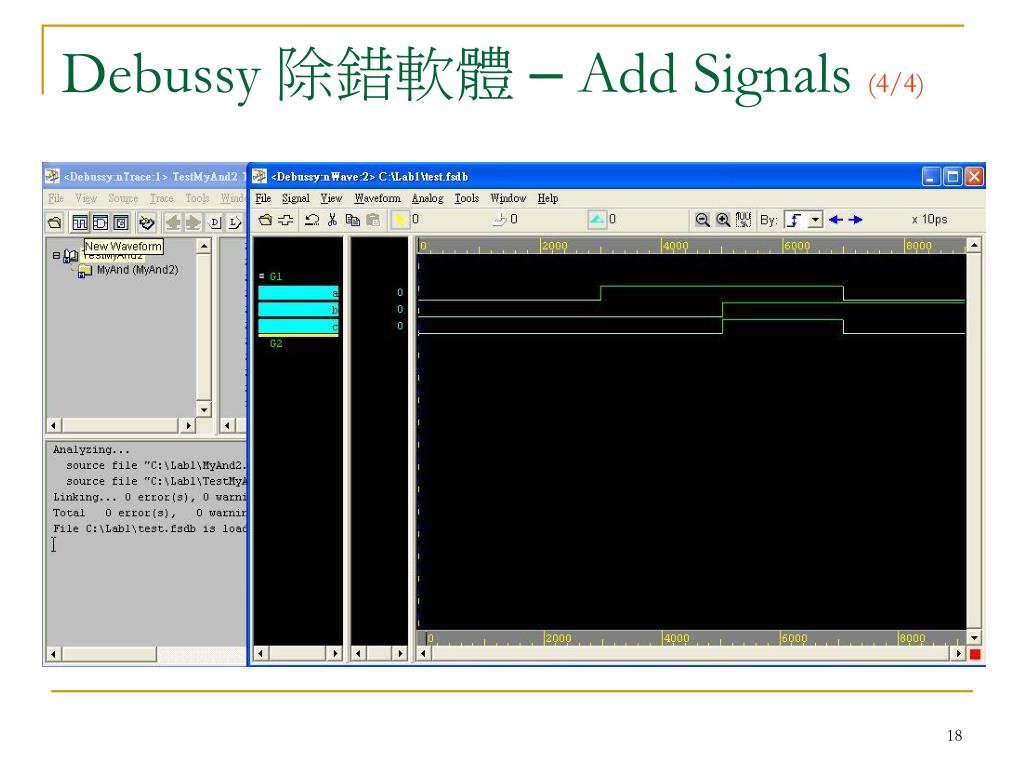Click nWave title bar application icon

click(x=259, y=176)
